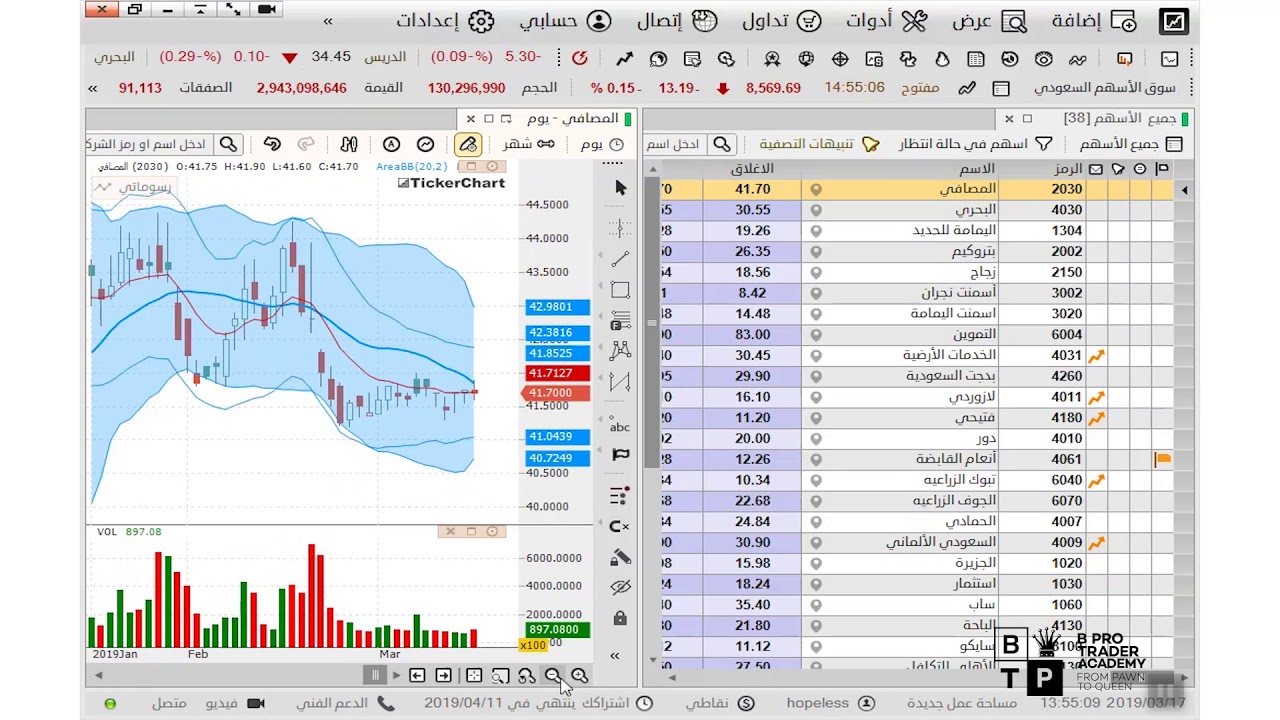
Task: Click the chart shift right arrow button
Action: [x=443, y=676]
